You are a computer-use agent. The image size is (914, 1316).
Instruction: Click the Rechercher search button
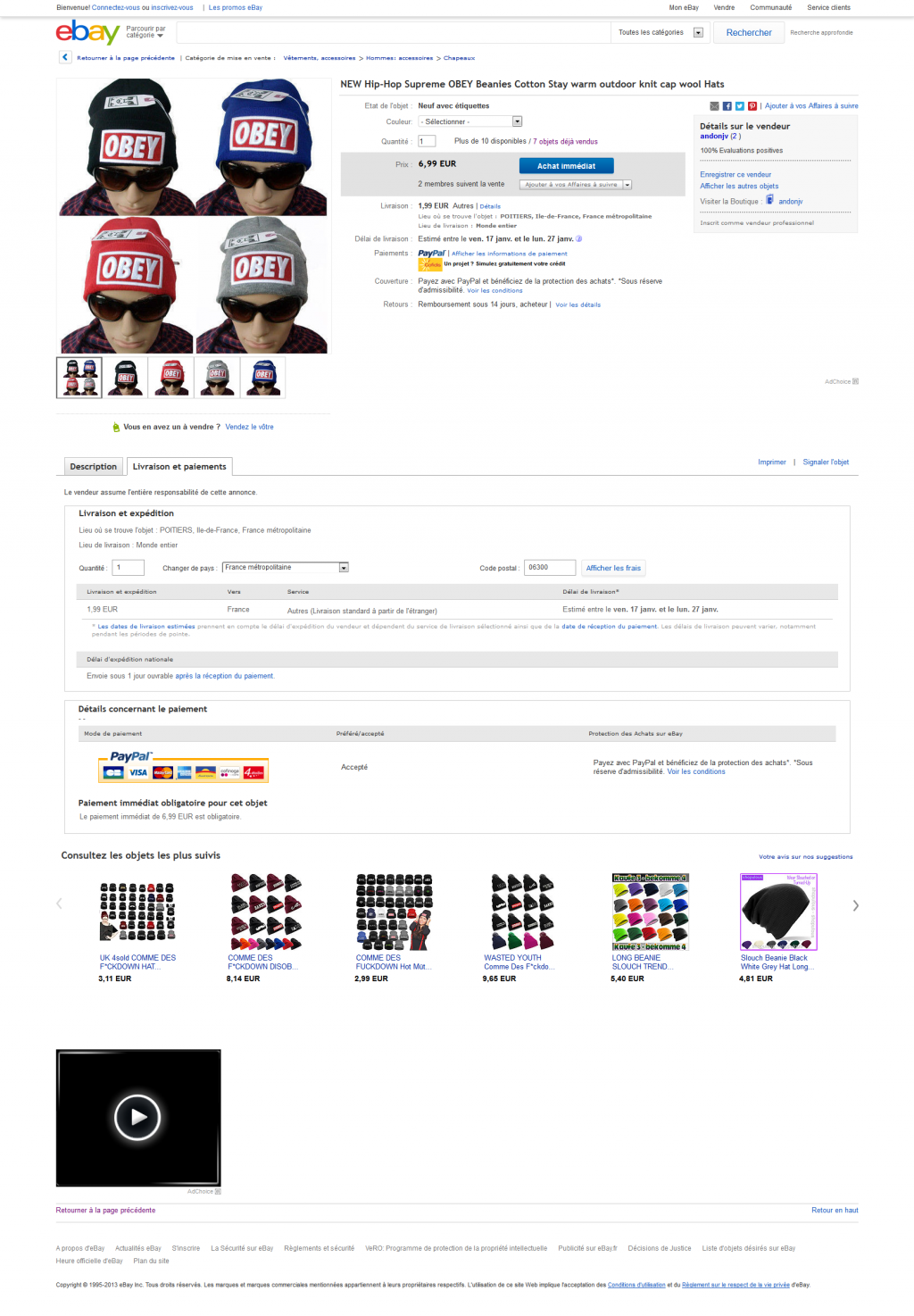(749, 33)
